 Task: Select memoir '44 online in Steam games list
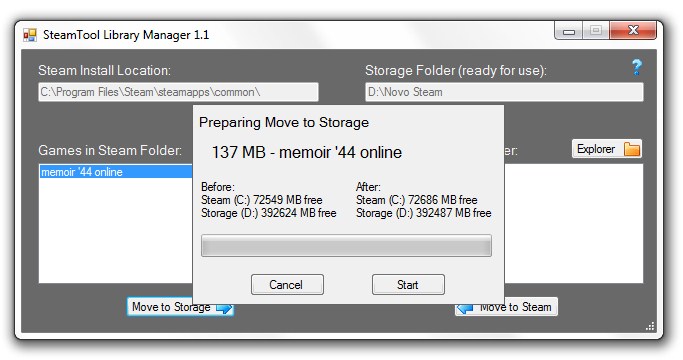pos(116,172)
